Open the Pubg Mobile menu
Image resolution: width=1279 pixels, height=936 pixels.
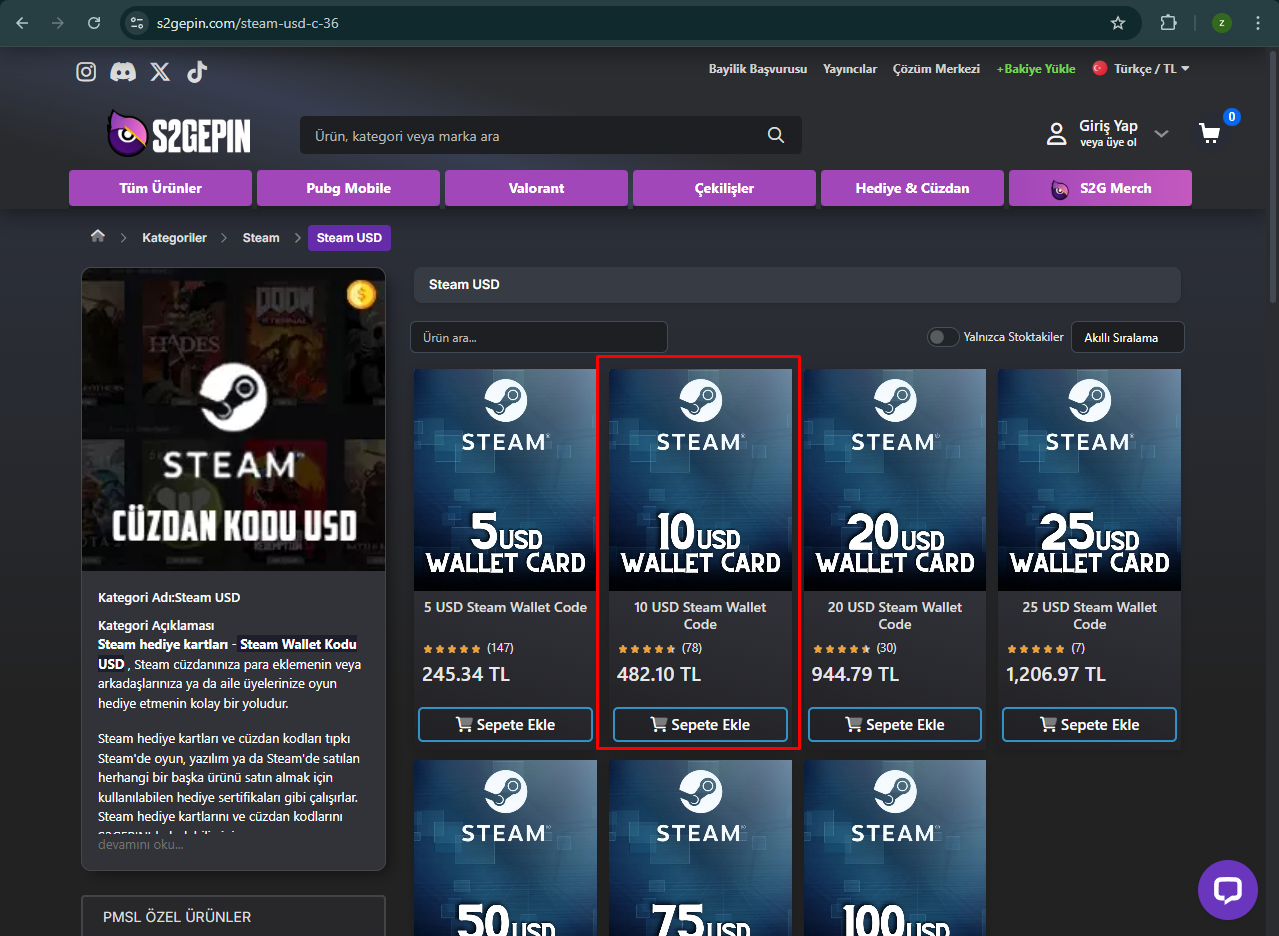[x=348, y=188]
